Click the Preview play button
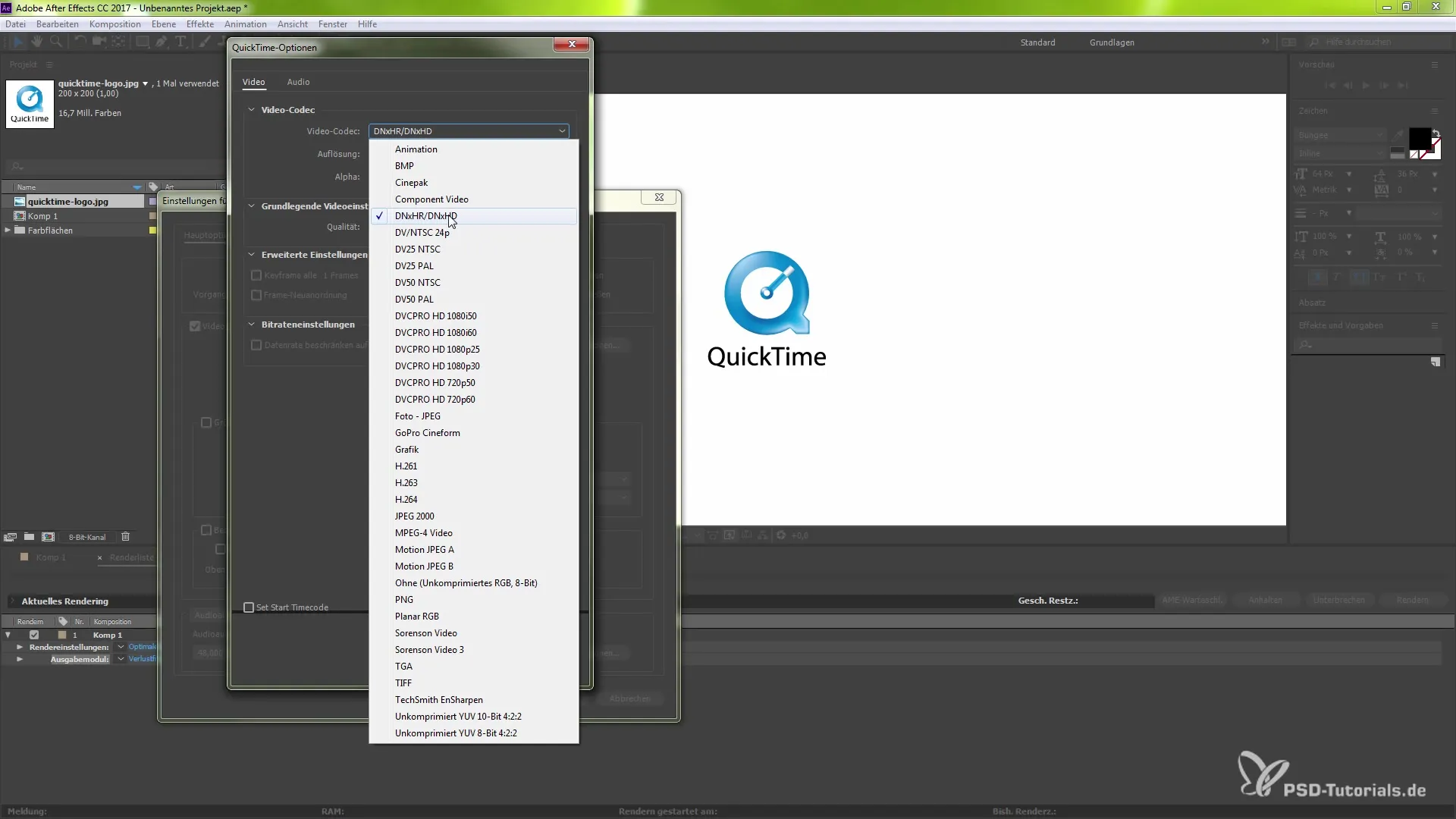The image size is (1456, 819). point(1366,86)
